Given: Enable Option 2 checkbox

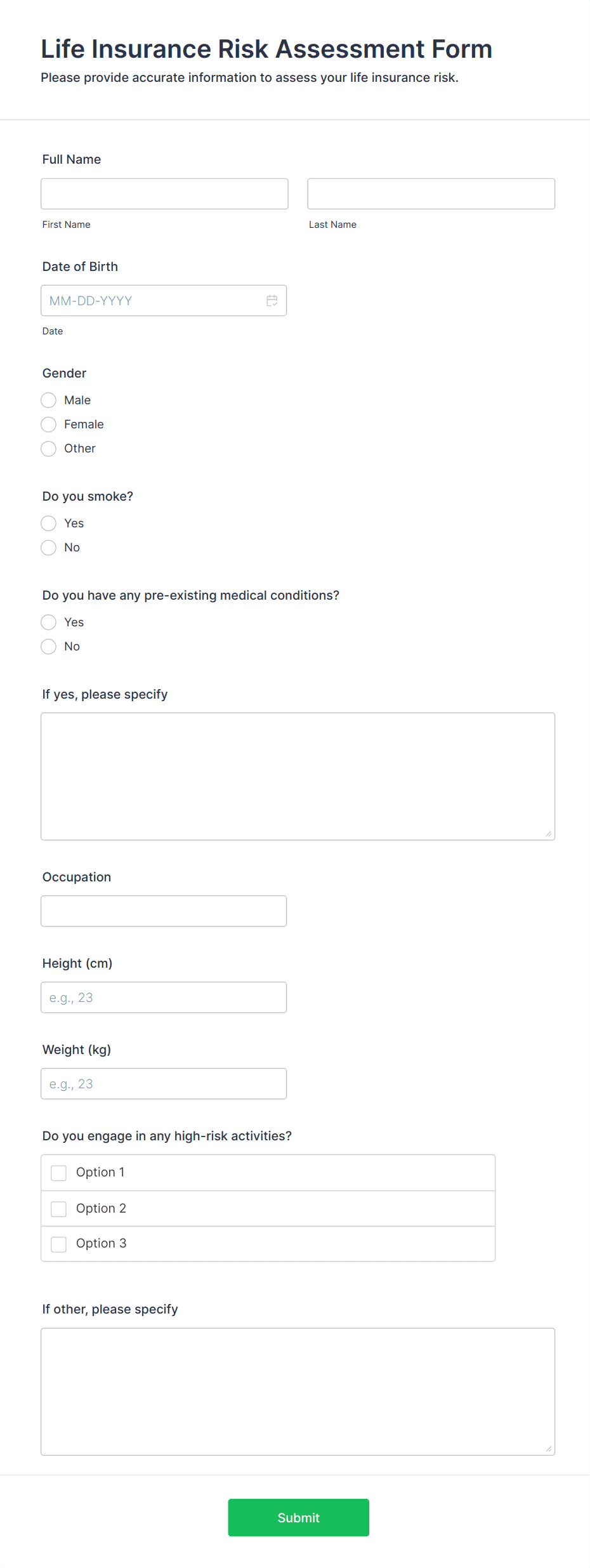Looking at the screenshot, I should (x=58, y=1208).
